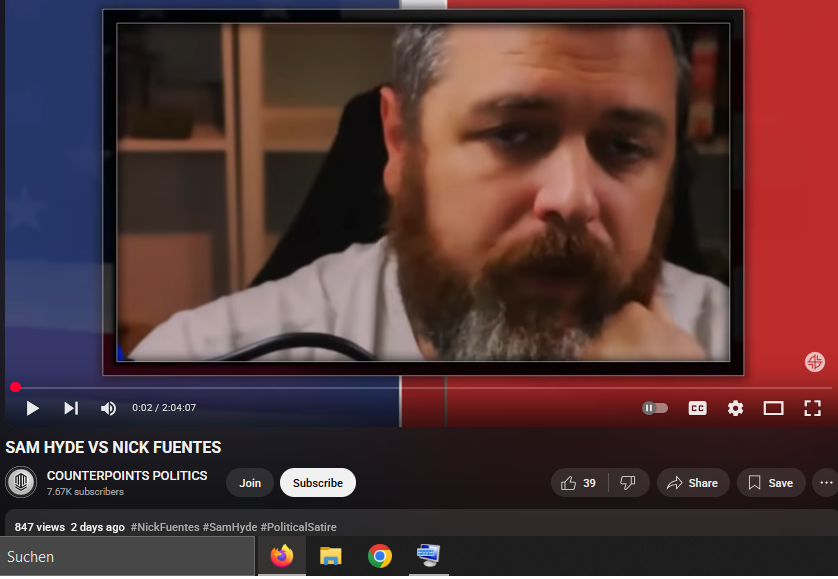Launch Google Chrome from the taskbar
Viewport: 838px width, 579px height.
[379, 556]
